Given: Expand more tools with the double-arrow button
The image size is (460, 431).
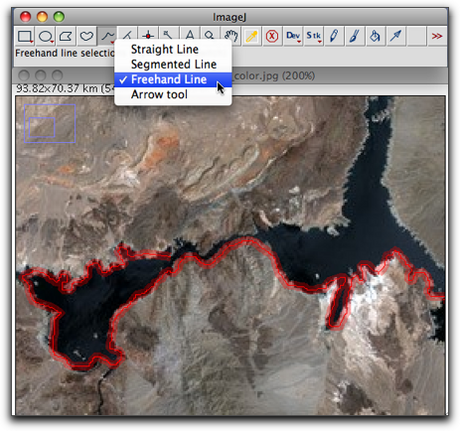Looking at the screenshot, I should [x=437, y=36].
